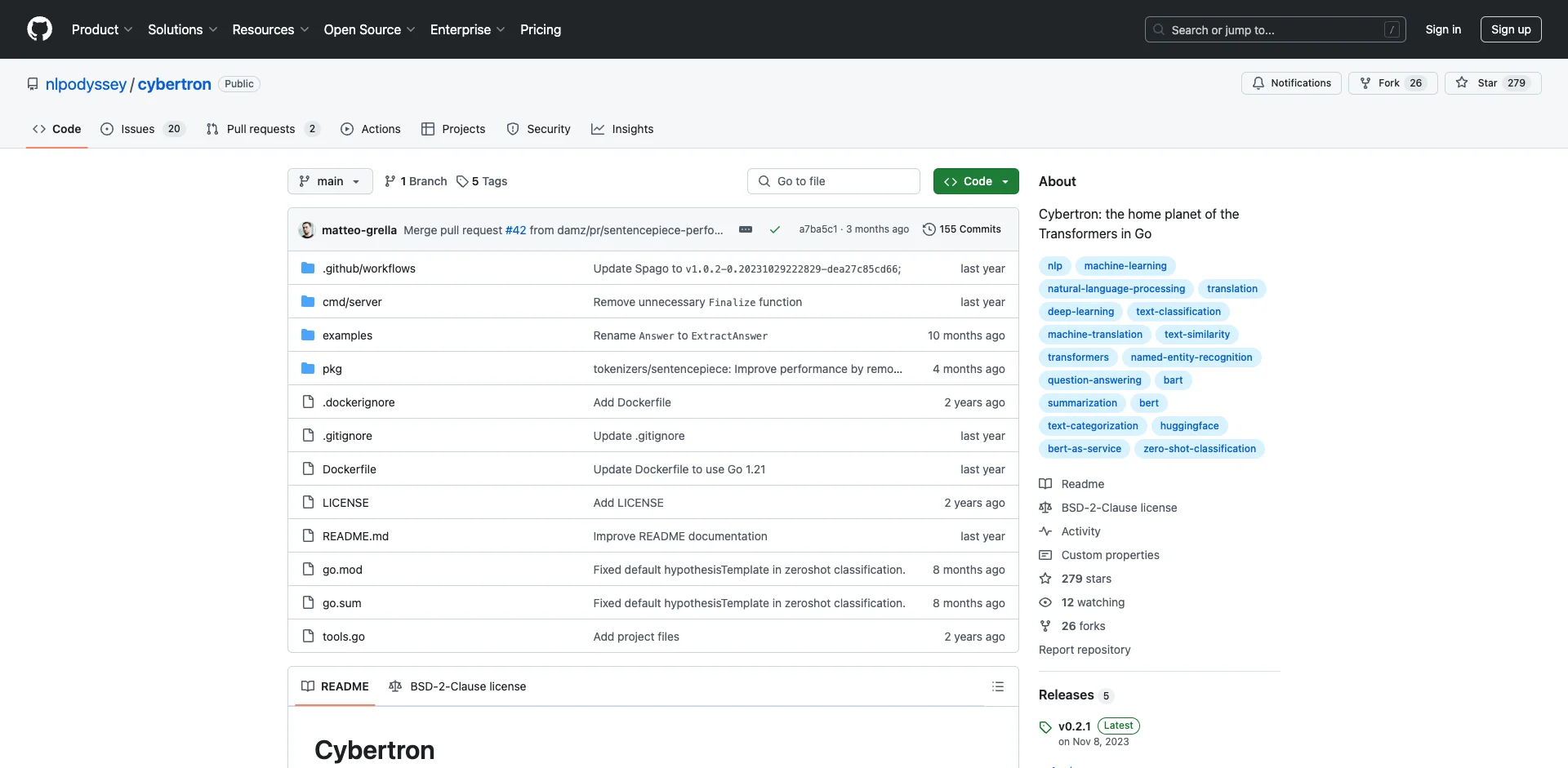This screenshot has width=1568, height=768.
Task: Click the go.mod file icon
Action: tap(308, 570)
